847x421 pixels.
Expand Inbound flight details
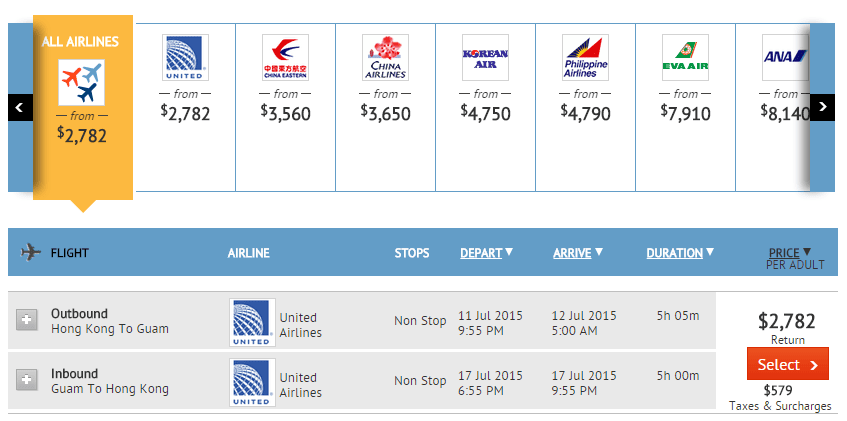pos(27,380)
